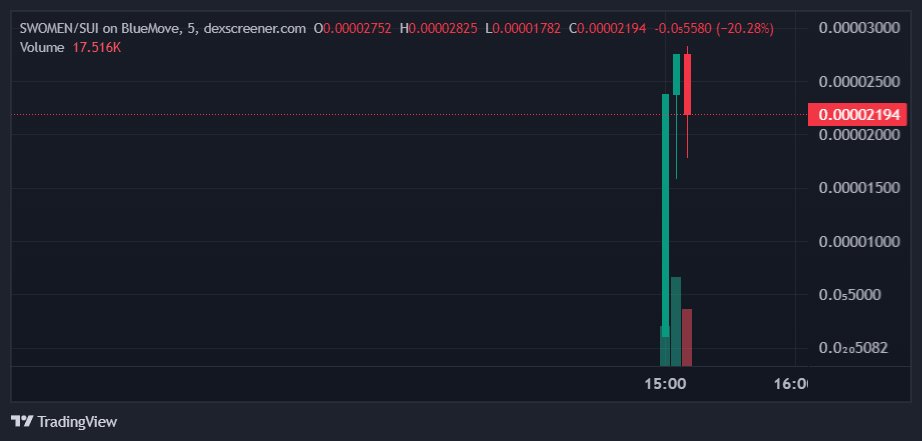Viewport: 922px width, 441px height.
Task: Click the 16:00 time axis label
Action: 791,384
